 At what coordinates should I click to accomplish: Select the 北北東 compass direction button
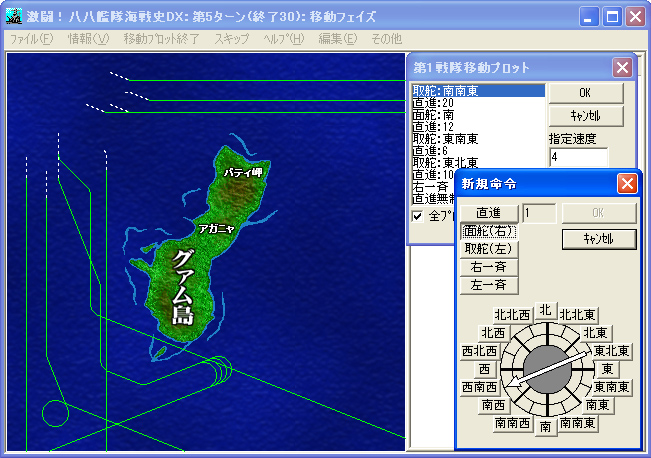(580, 315)
